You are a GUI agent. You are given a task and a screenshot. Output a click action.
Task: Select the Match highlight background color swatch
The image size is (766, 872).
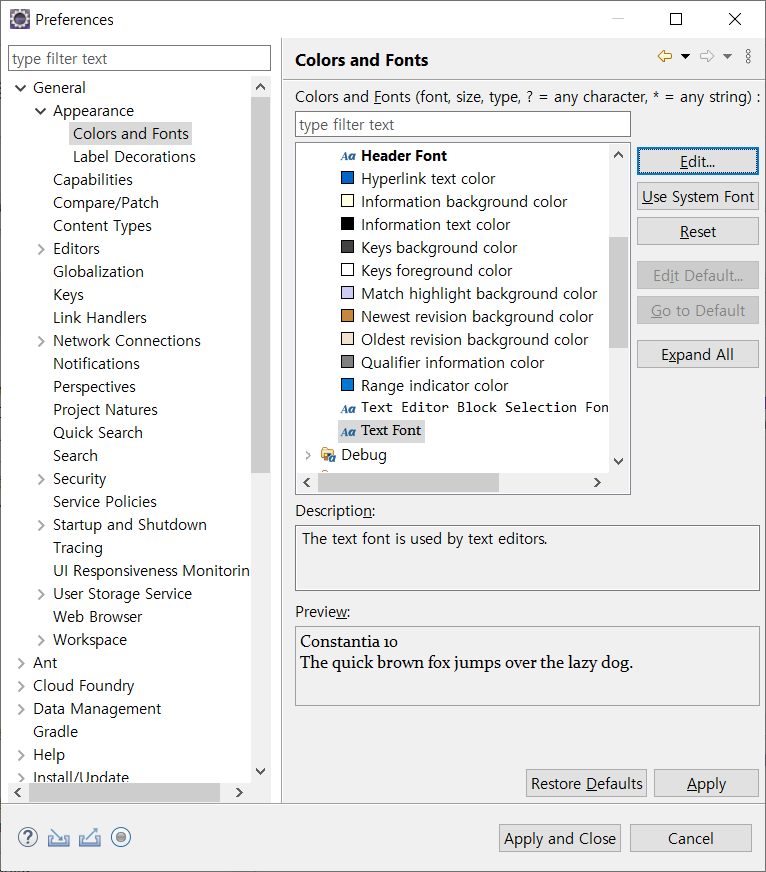tap(347, 293)
